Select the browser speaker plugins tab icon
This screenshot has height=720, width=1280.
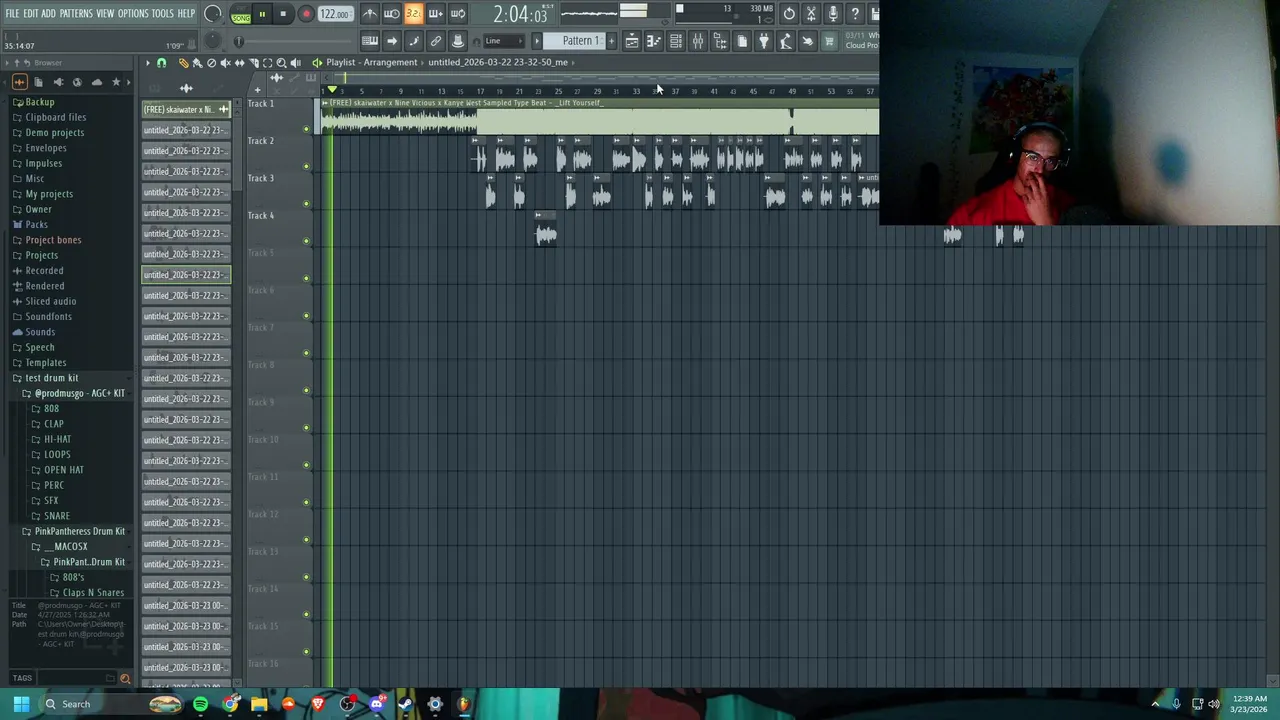58,82
